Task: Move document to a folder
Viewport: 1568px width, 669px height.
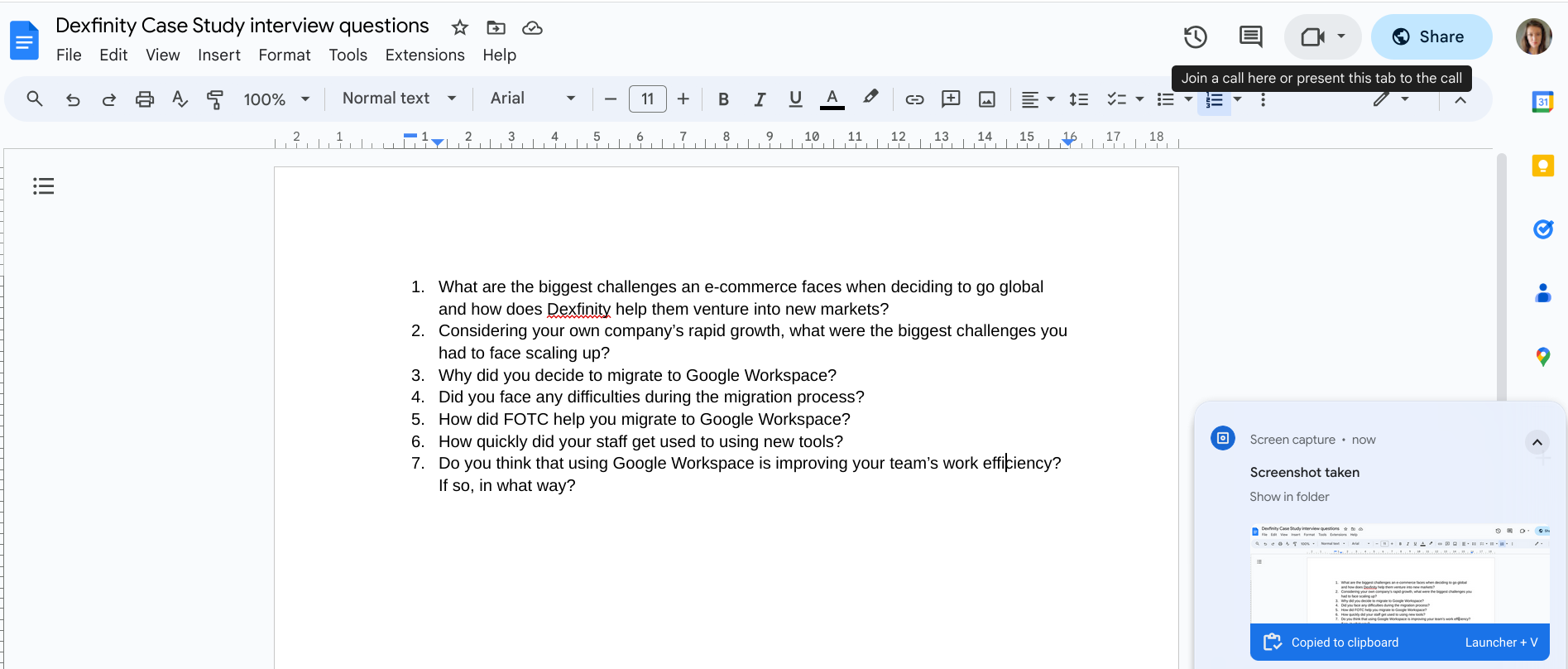Action: click(496, 27)
